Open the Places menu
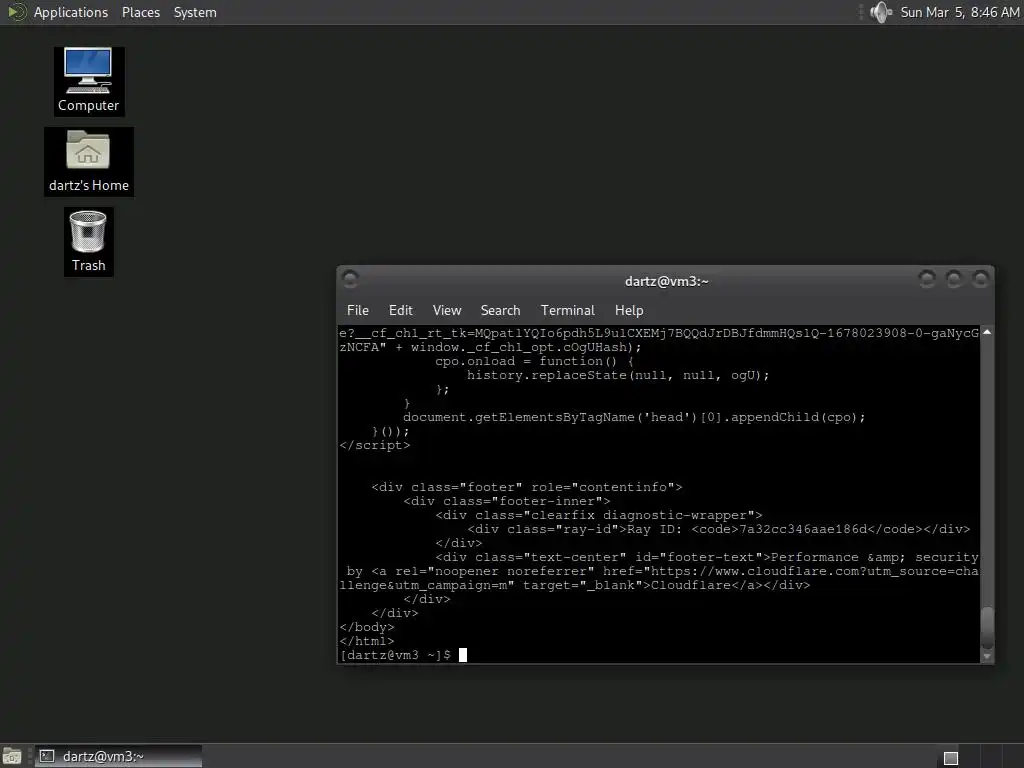This screenshot has height=768, width=1024. [140, 12]
